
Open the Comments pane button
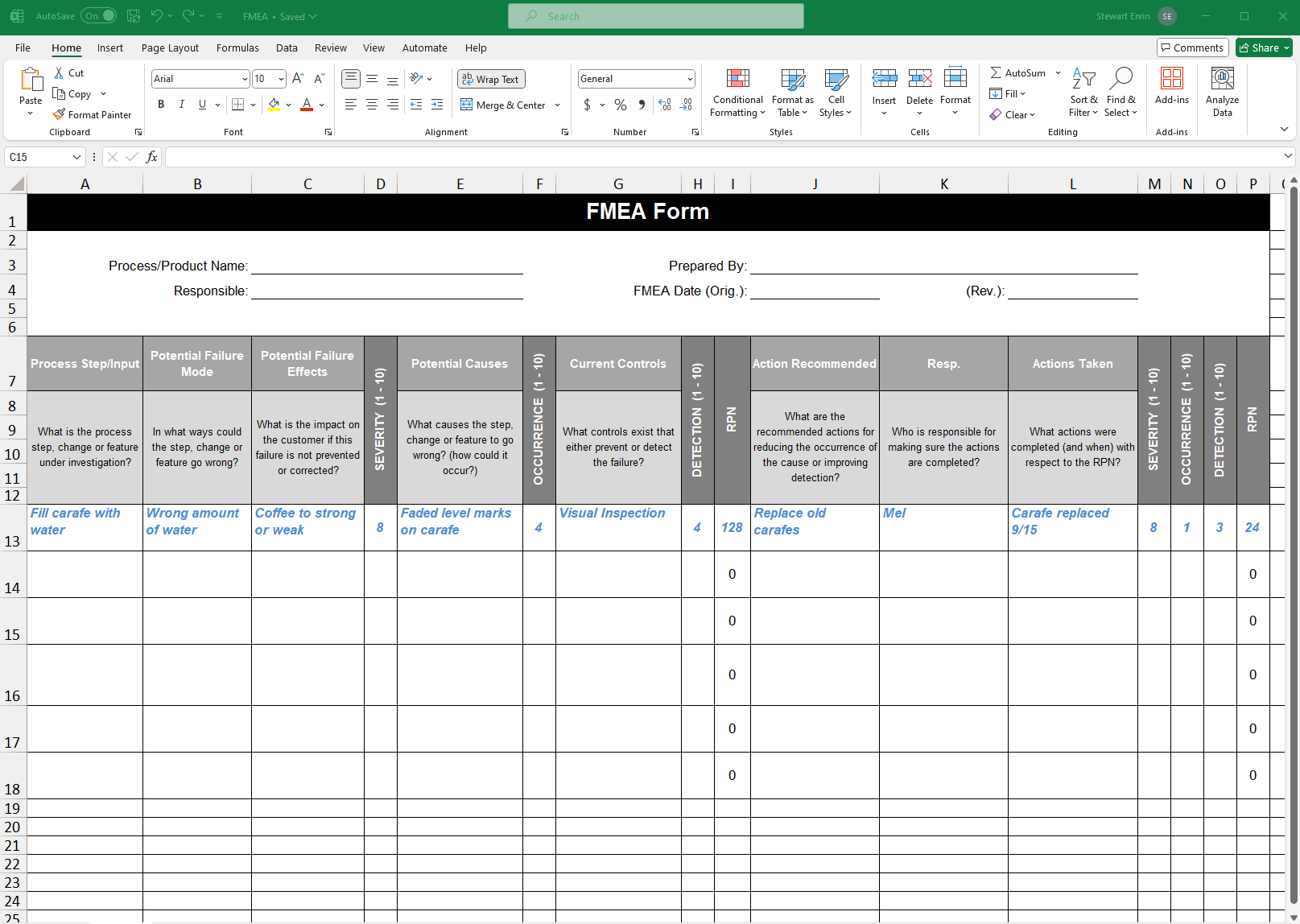coord(1193,47)
